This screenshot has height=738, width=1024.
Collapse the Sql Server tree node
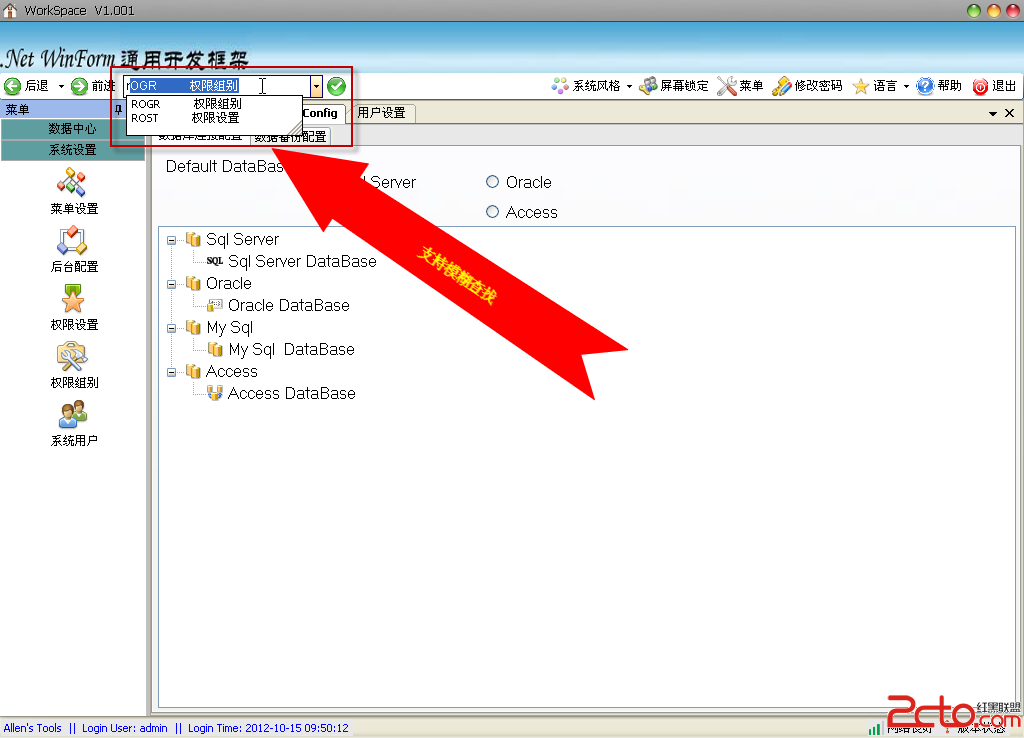(171, 240)
